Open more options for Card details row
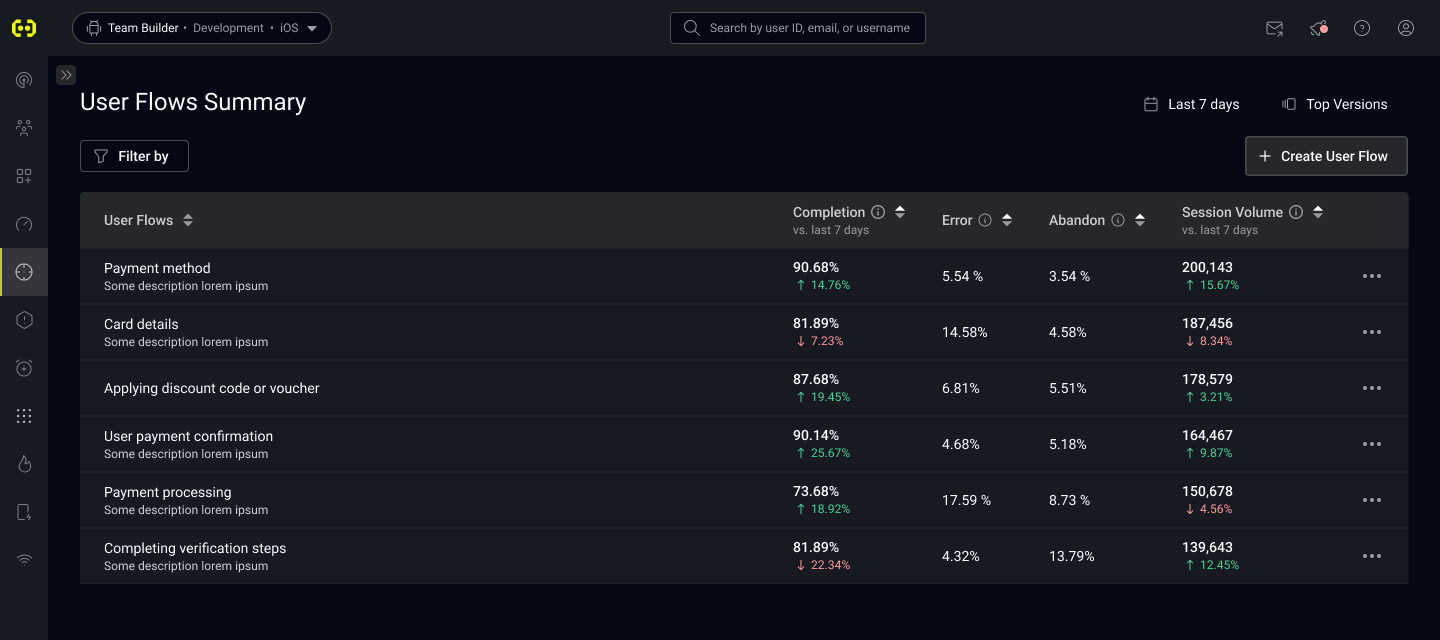1440x640 pixels. tap(1372, 332)
